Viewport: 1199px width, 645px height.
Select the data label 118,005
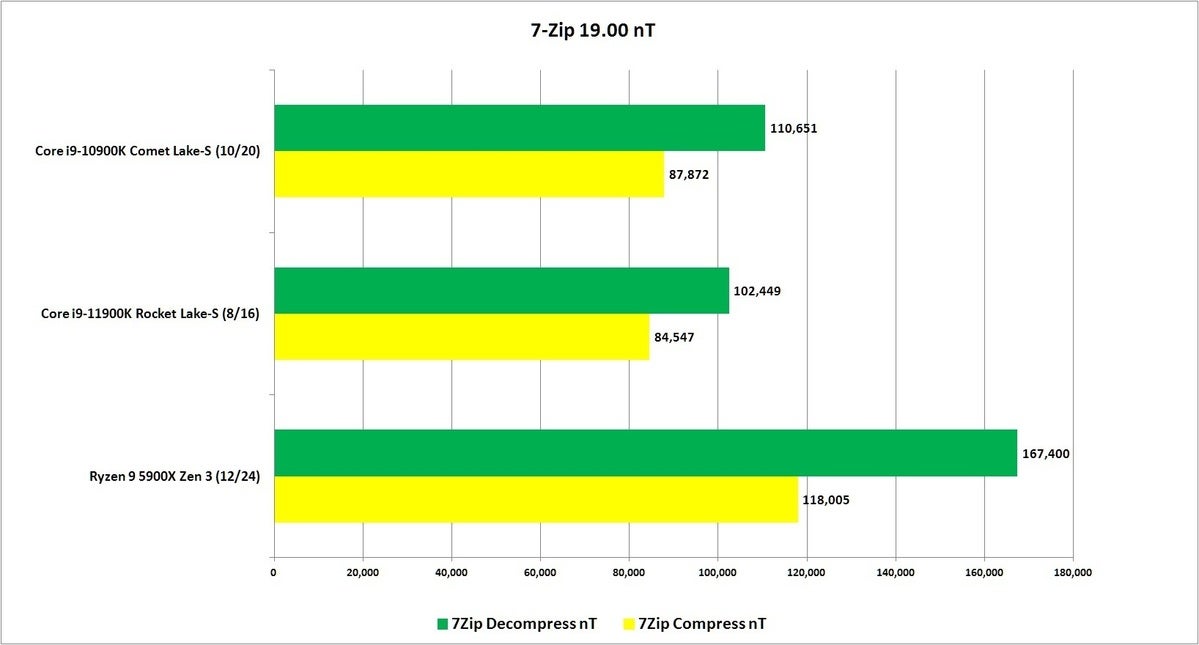tap(826, 501)
